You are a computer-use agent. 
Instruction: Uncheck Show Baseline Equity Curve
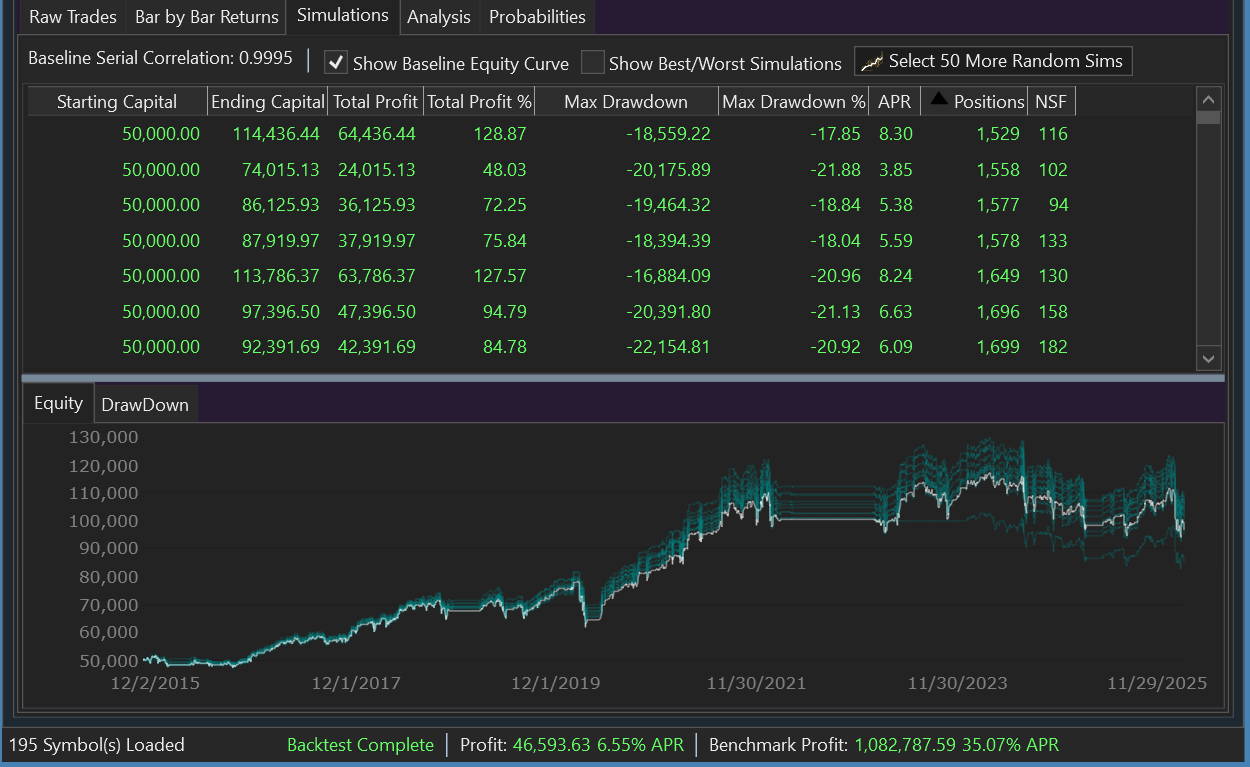337,63
